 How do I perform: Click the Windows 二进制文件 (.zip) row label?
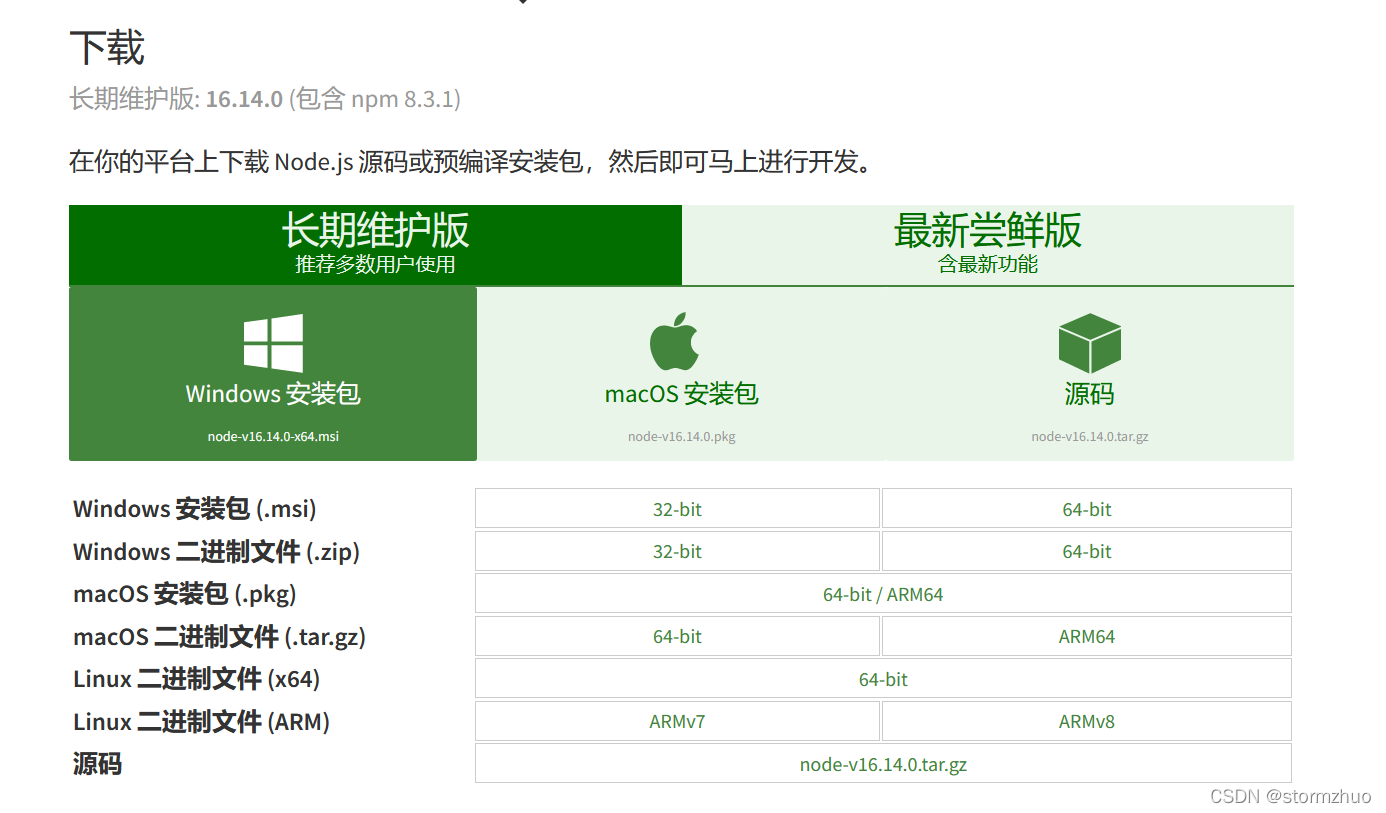(216, 551)
